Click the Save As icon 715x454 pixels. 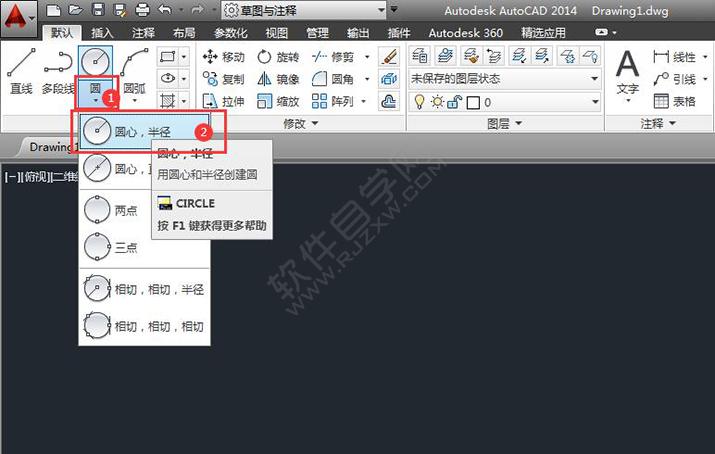click(x=120, y=10)
